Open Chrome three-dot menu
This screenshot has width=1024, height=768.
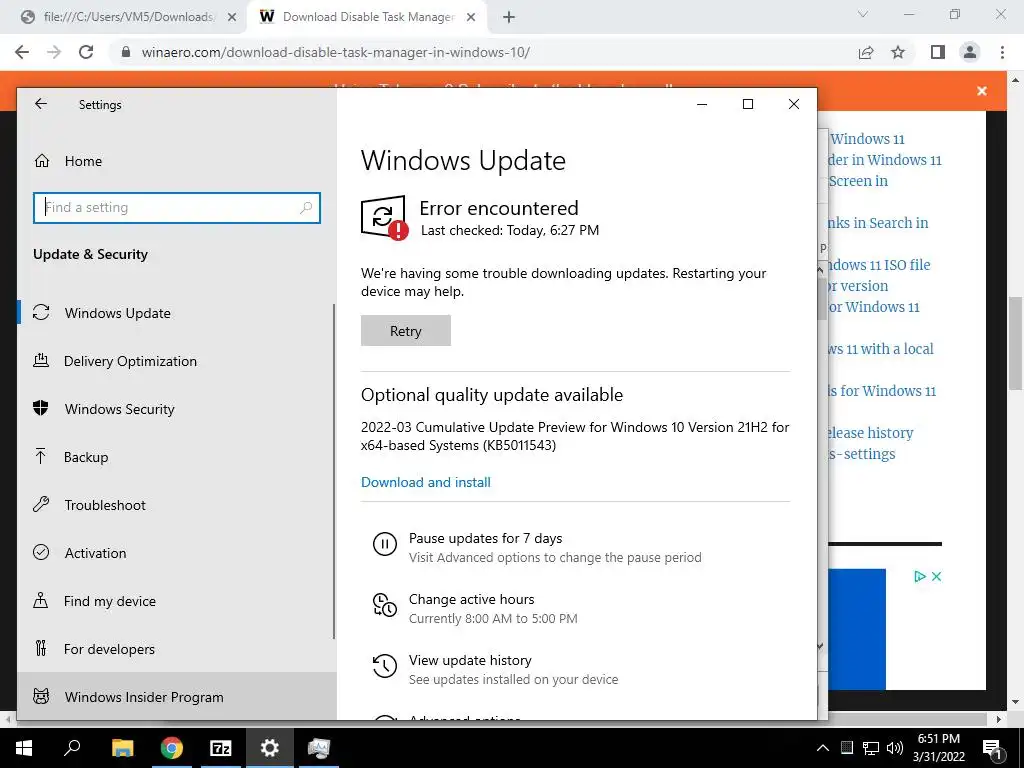pyautogui.click(x=1002, y=52)
